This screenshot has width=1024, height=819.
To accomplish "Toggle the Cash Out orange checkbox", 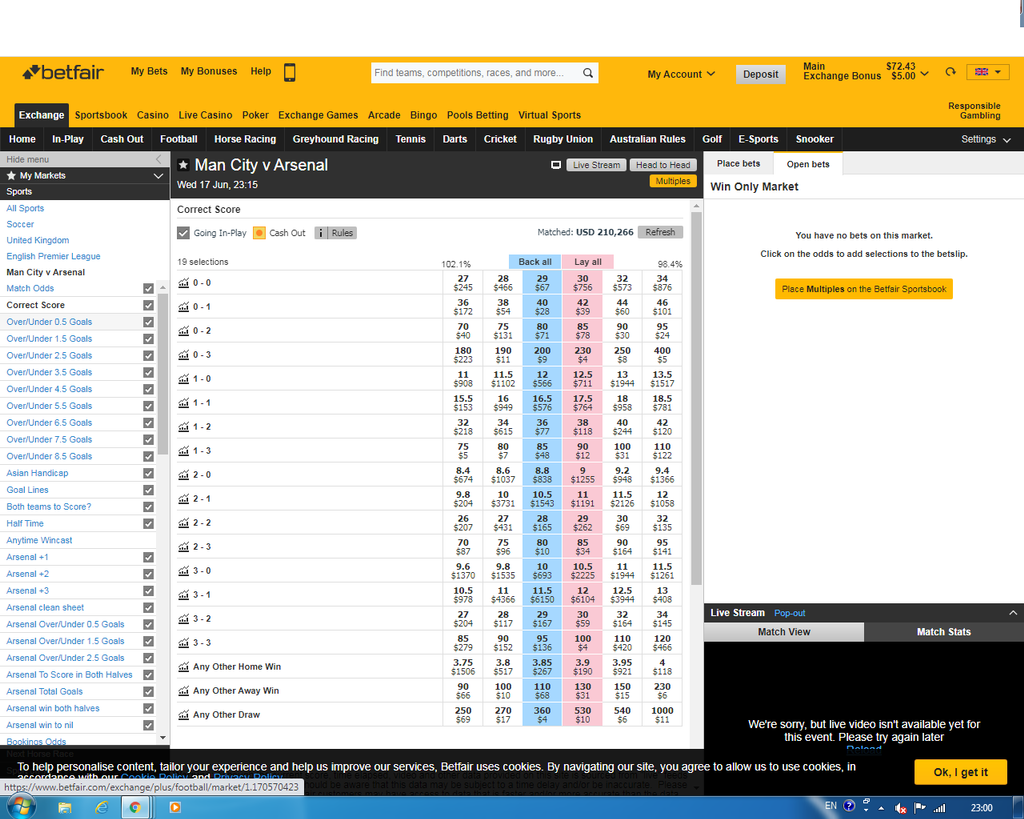I will tap(259, 233).
